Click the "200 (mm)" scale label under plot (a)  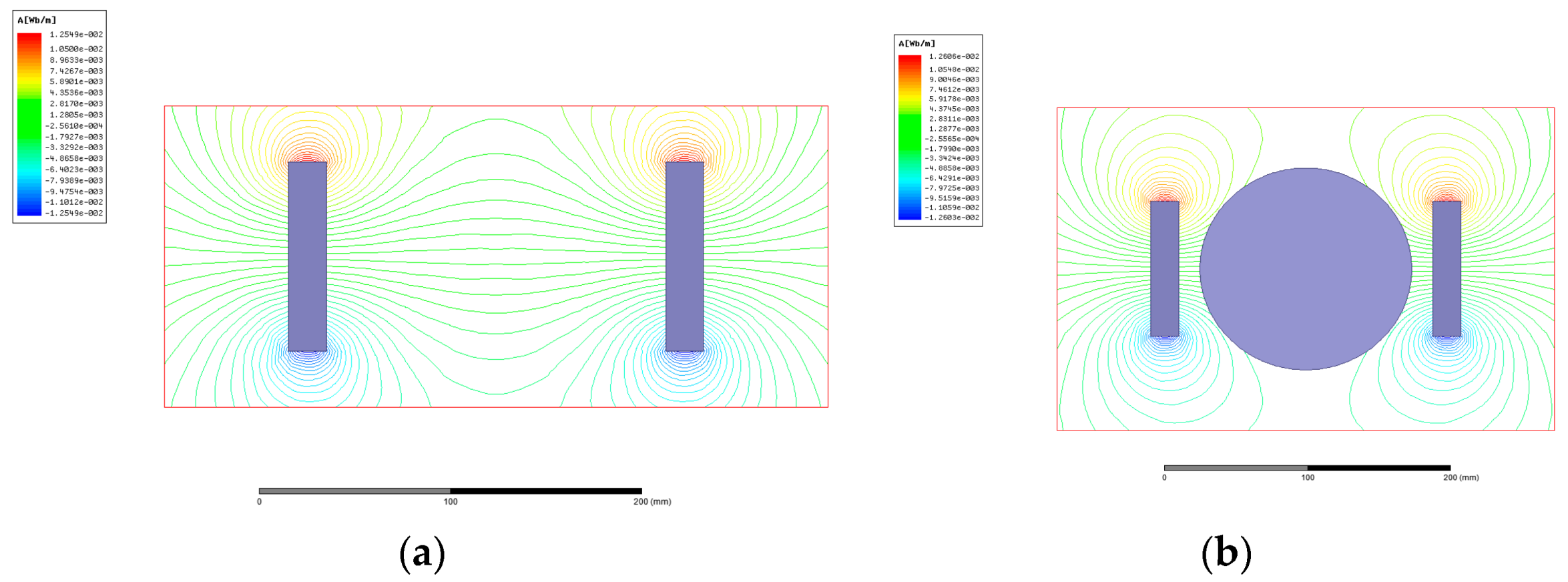652,502
